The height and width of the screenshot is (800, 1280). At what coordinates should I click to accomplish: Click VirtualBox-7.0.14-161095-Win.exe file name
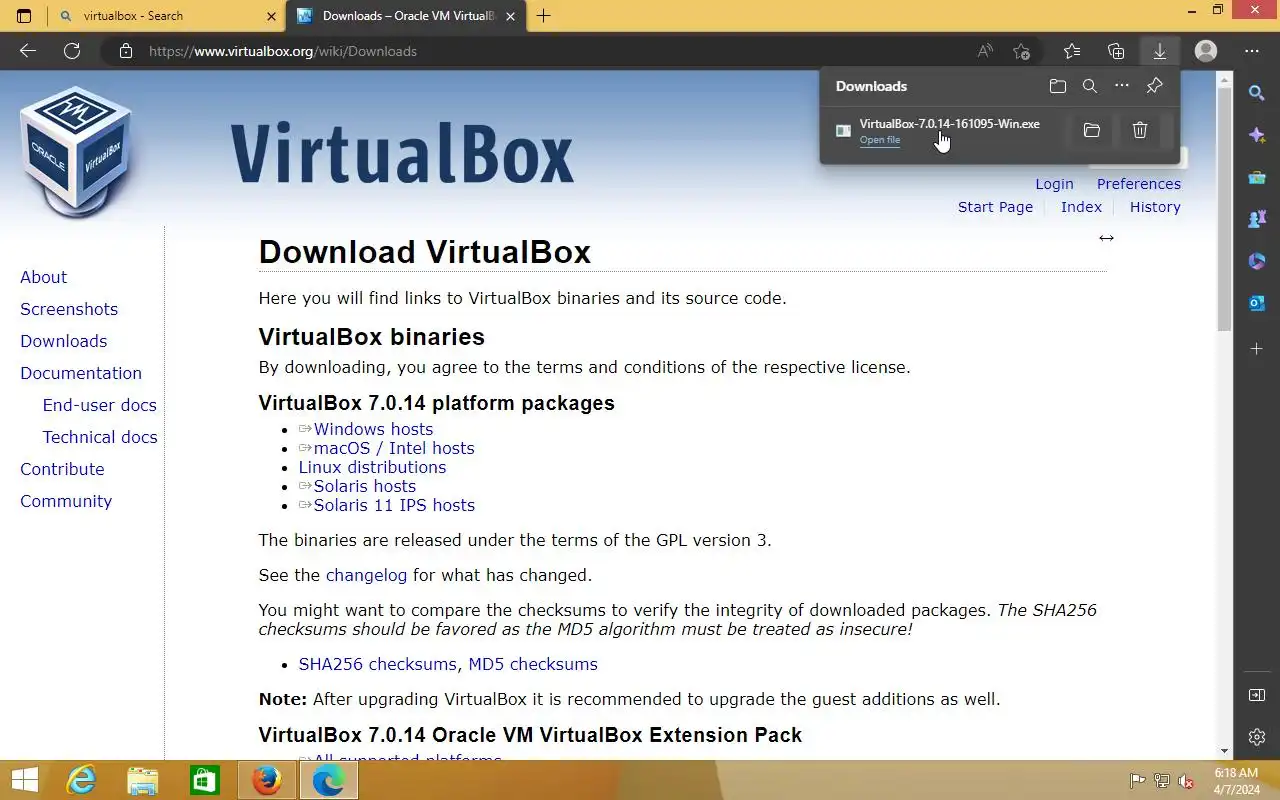949,124
